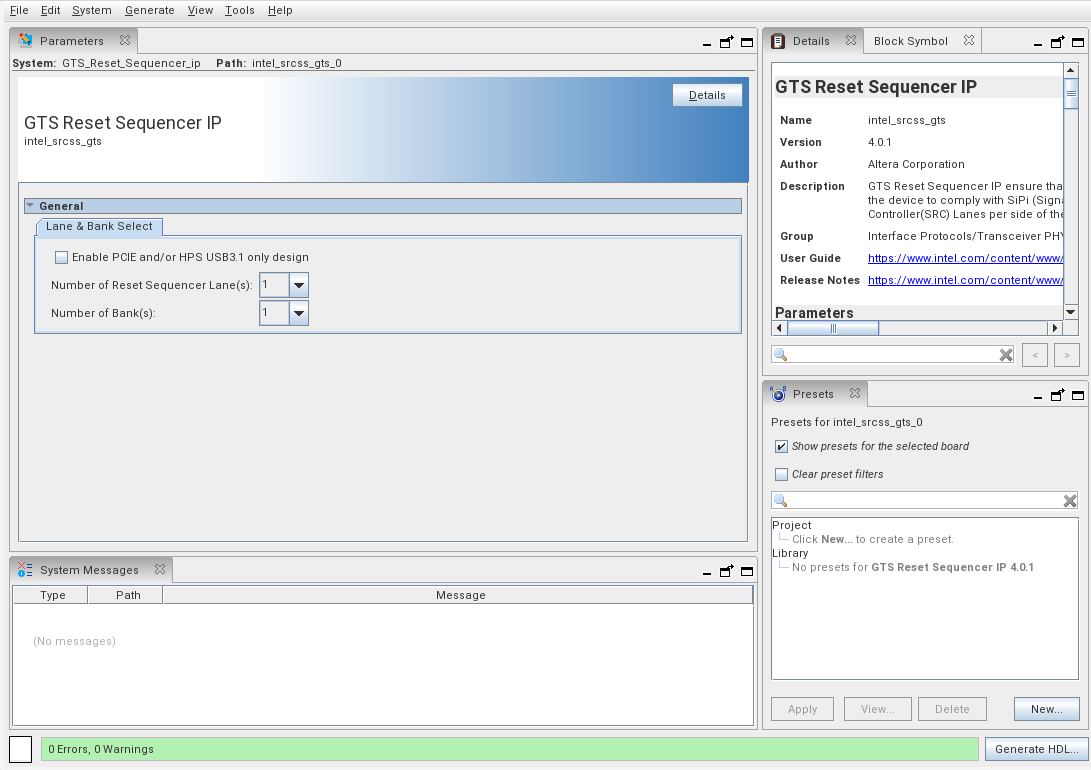Image resolution: width=1091 pixels, height=770 pixels.
Task: Click the Details horizontal scrollbar thumb
Action: 833,328
